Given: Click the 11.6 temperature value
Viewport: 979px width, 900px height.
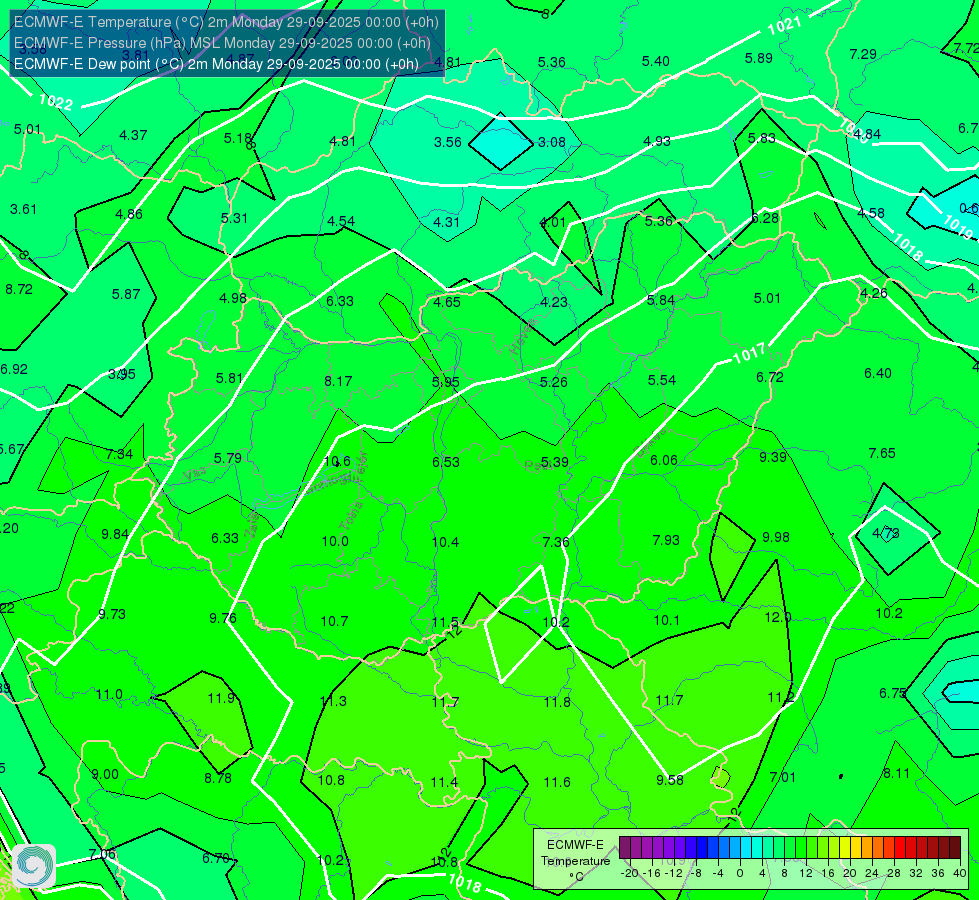Looking at the screenshot, I should pyautogui.click(x=557, y=782).
